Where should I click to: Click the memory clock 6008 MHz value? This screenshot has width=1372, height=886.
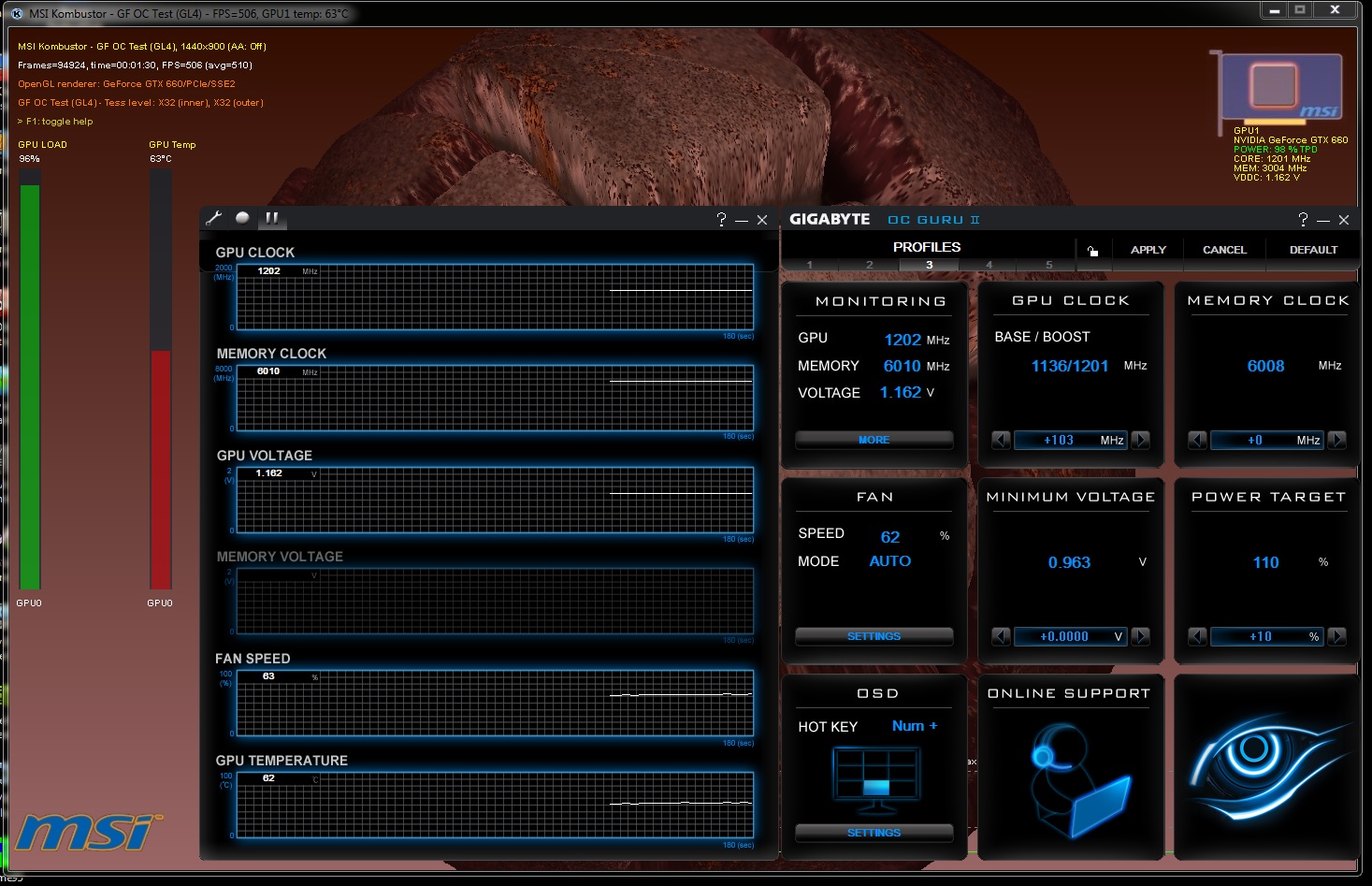[1265, 366]
